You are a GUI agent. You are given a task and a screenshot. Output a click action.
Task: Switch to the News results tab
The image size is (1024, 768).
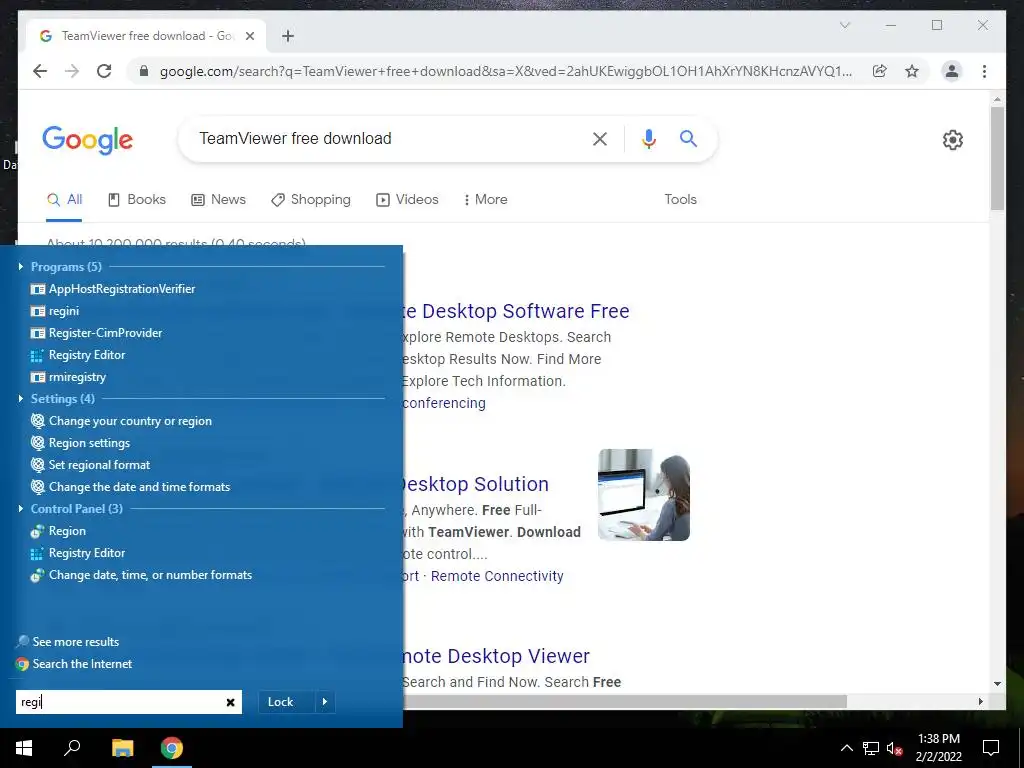click(218, 200)
